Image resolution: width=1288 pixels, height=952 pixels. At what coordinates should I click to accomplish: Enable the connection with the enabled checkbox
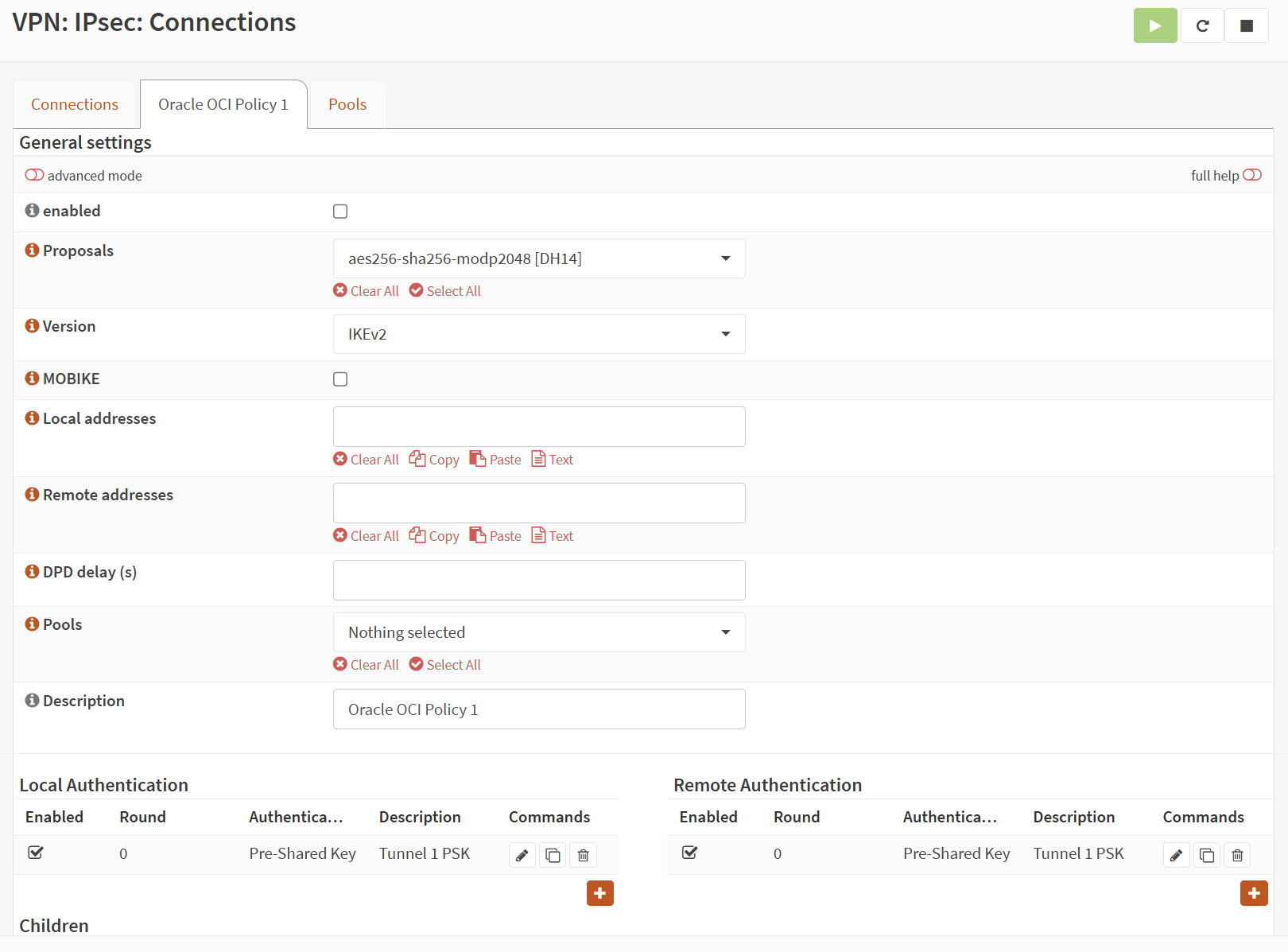pyautogui.click(x=340, y=211)
